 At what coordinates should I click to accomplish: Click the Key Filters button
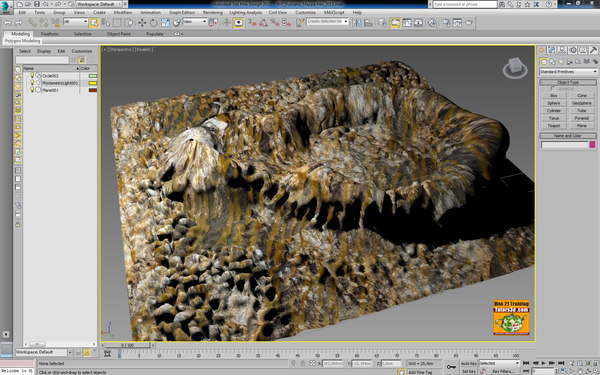(x=503, y=371)
